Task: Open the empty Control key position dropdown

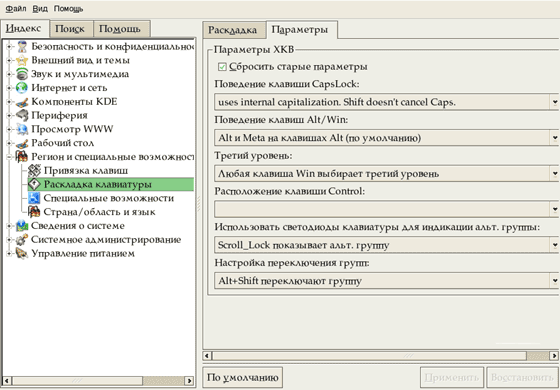Action: pyautogui.click(x=386, y=209)
